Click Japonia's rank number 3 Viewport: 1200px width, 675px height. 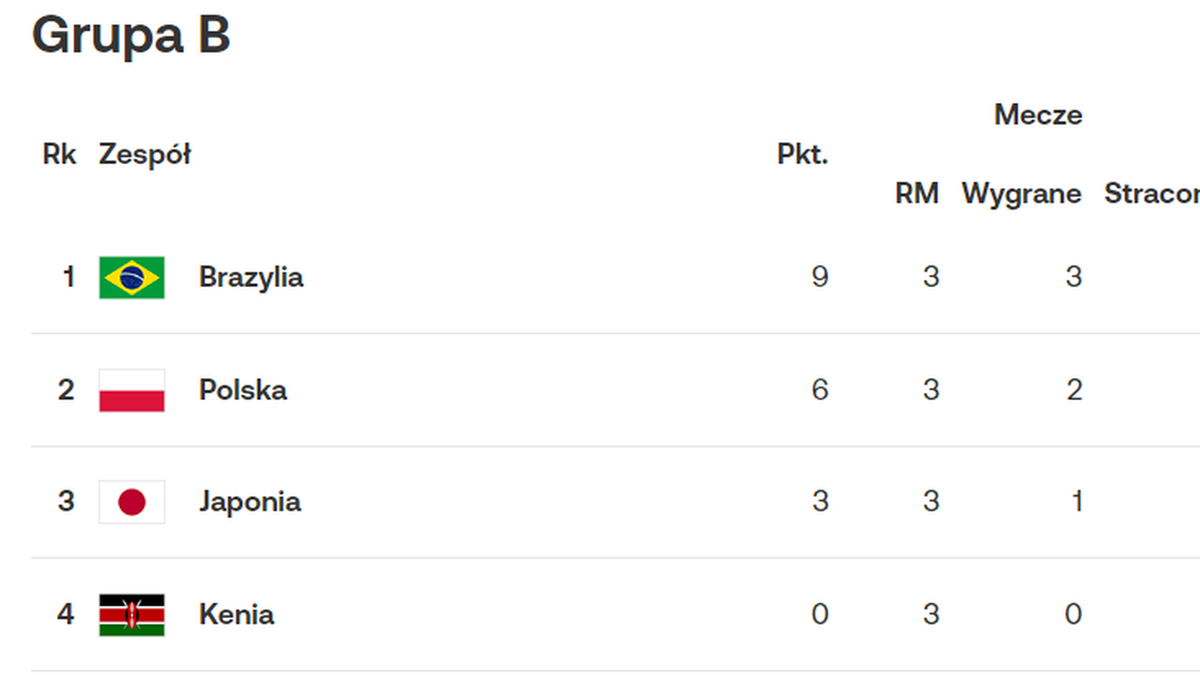pyautogui.click(x=66, y=502)
